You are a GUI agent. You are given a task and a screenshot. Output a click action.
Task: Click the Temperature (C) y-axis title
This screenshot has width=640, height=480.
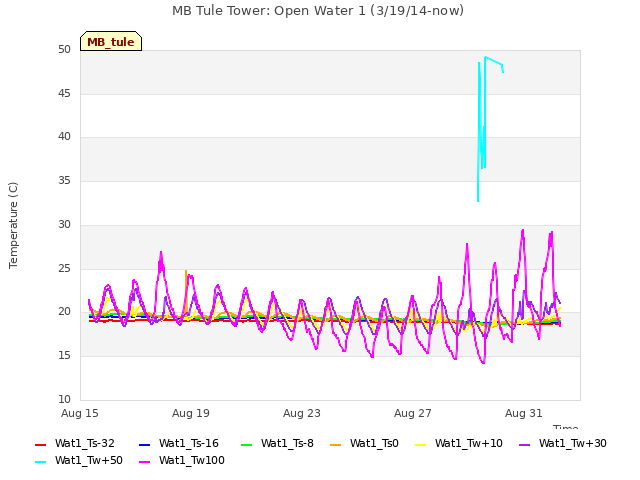coord(13,225)
